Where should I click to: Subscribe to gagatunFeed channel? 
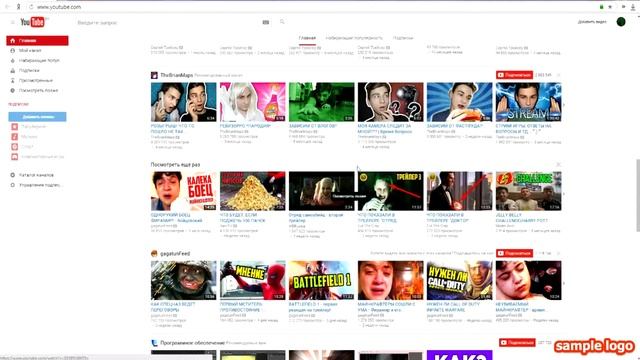[x=514, y=253]
